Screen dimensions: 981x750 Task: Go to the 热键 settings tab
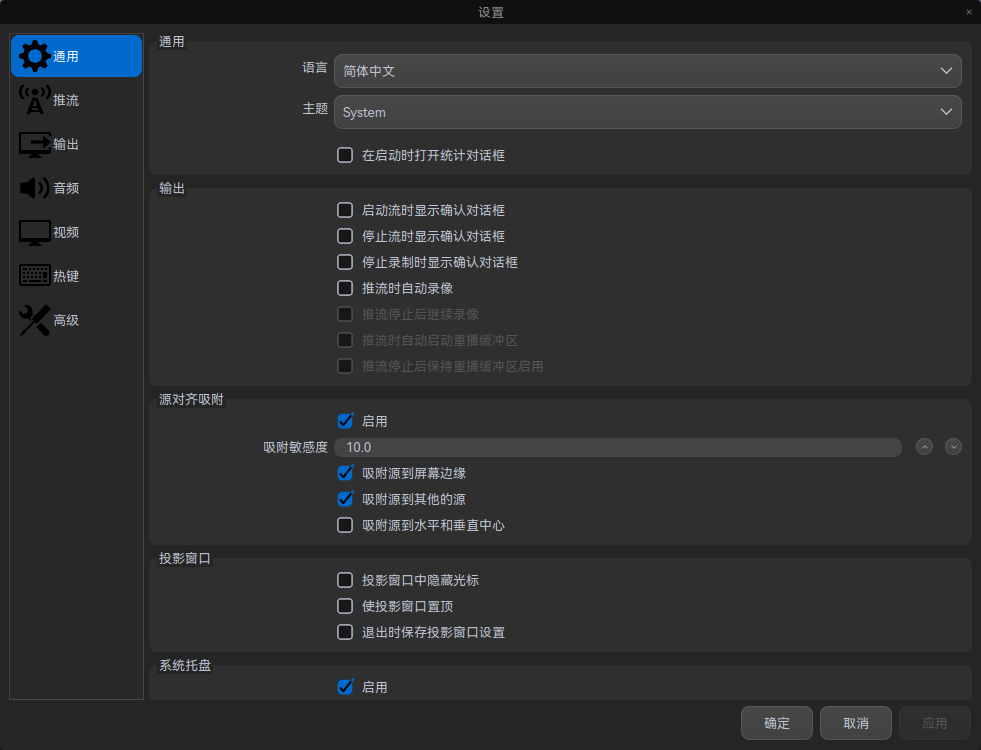(76, 276)
